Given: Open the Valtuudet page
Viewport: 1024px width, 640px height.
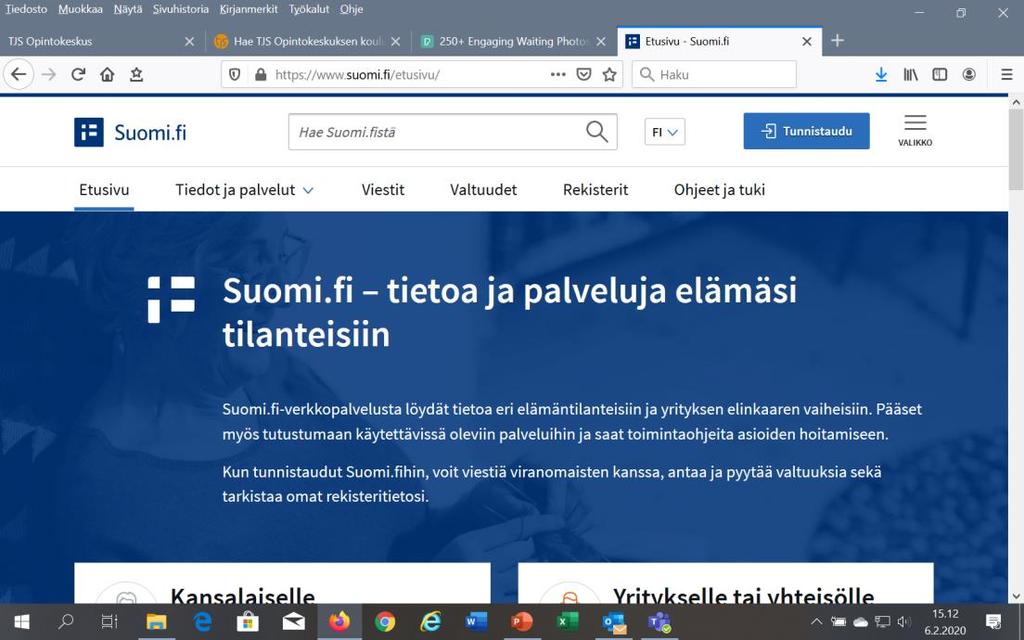Looking at the screenshot, I should (483, 190).
